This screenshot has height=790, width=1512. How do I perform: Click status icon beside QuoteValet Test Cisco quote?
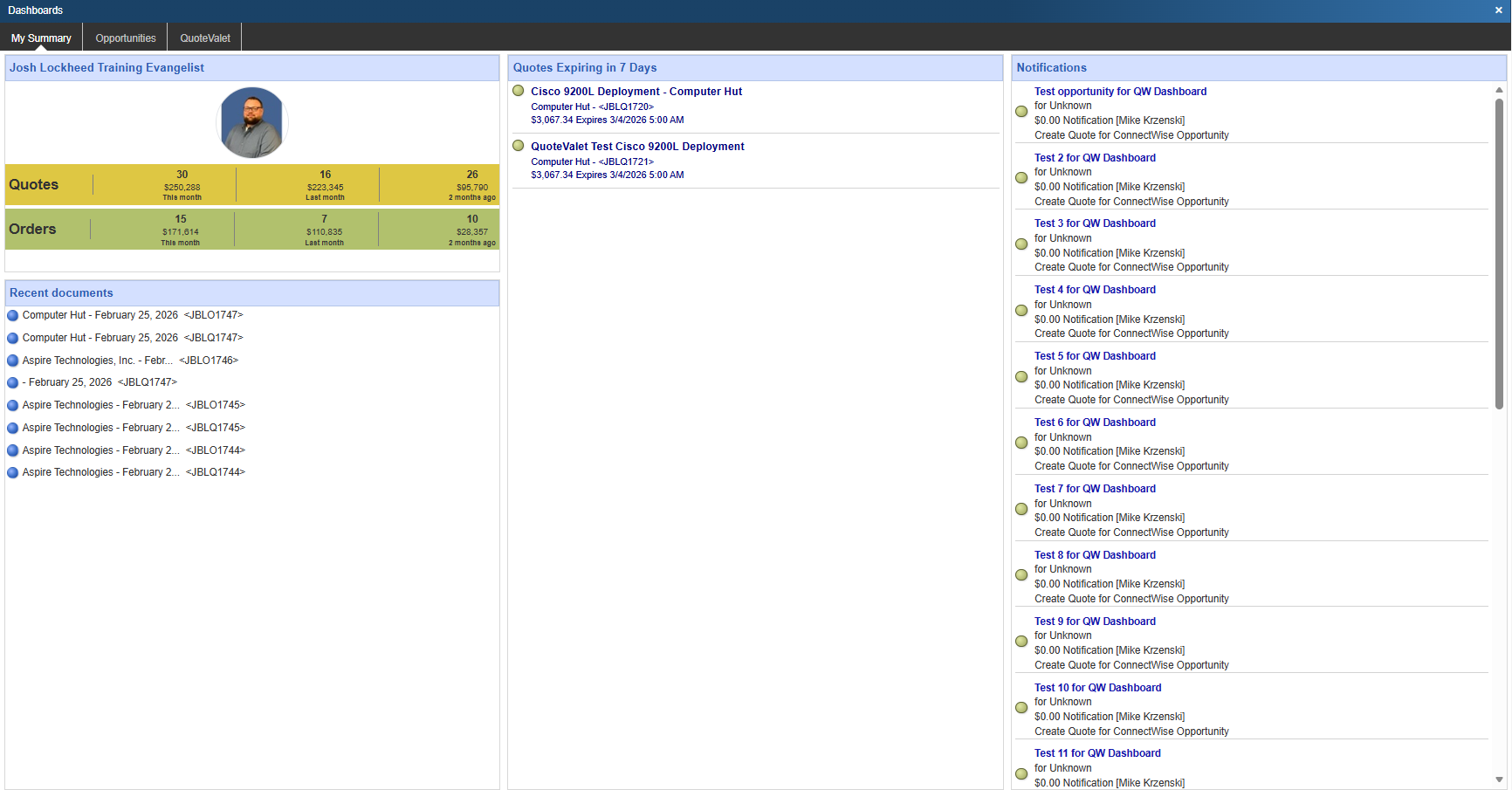[519, 146]
